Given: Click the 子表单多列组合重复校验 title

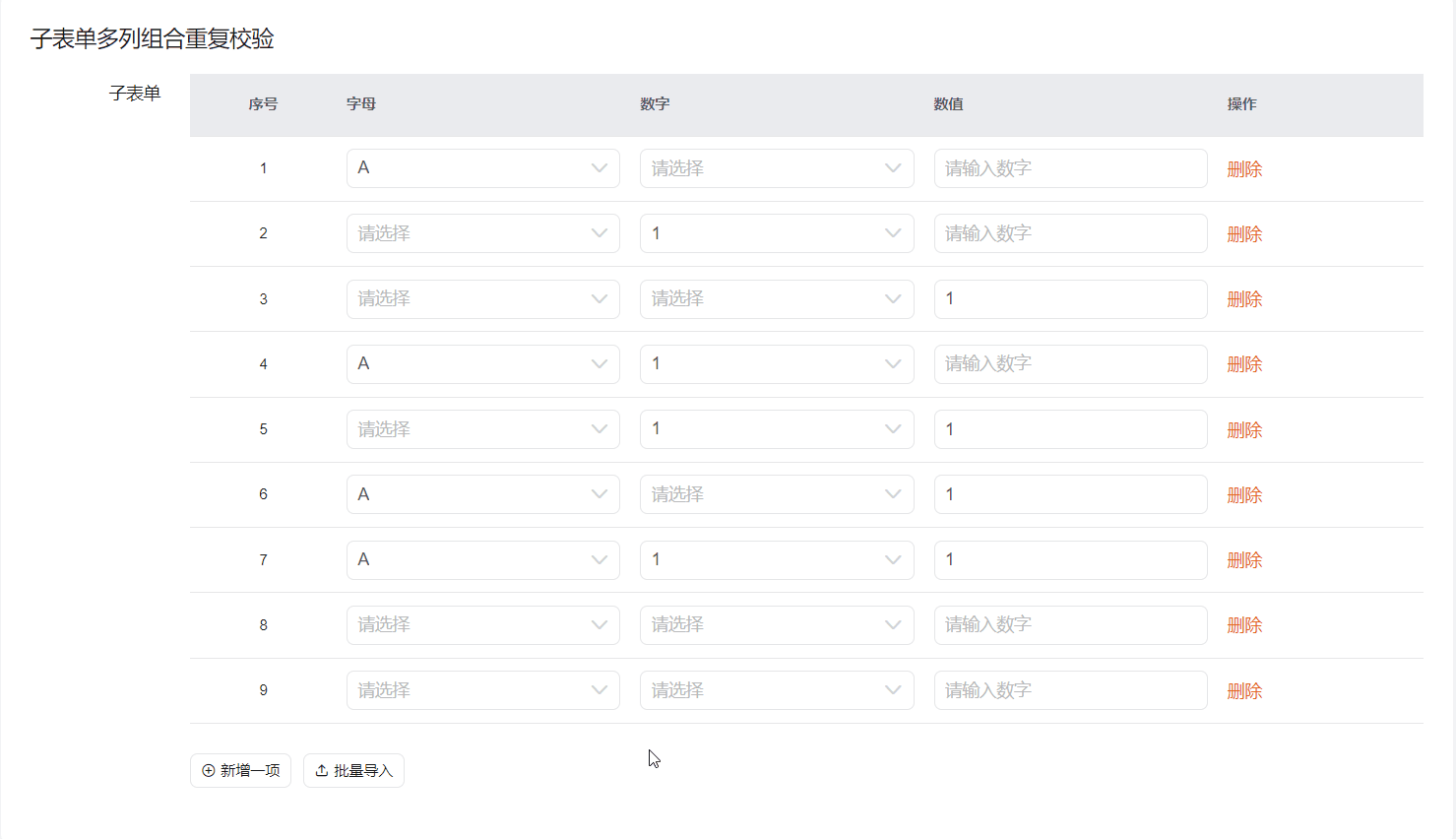Looking at the screenshot, I should [153, 38].
